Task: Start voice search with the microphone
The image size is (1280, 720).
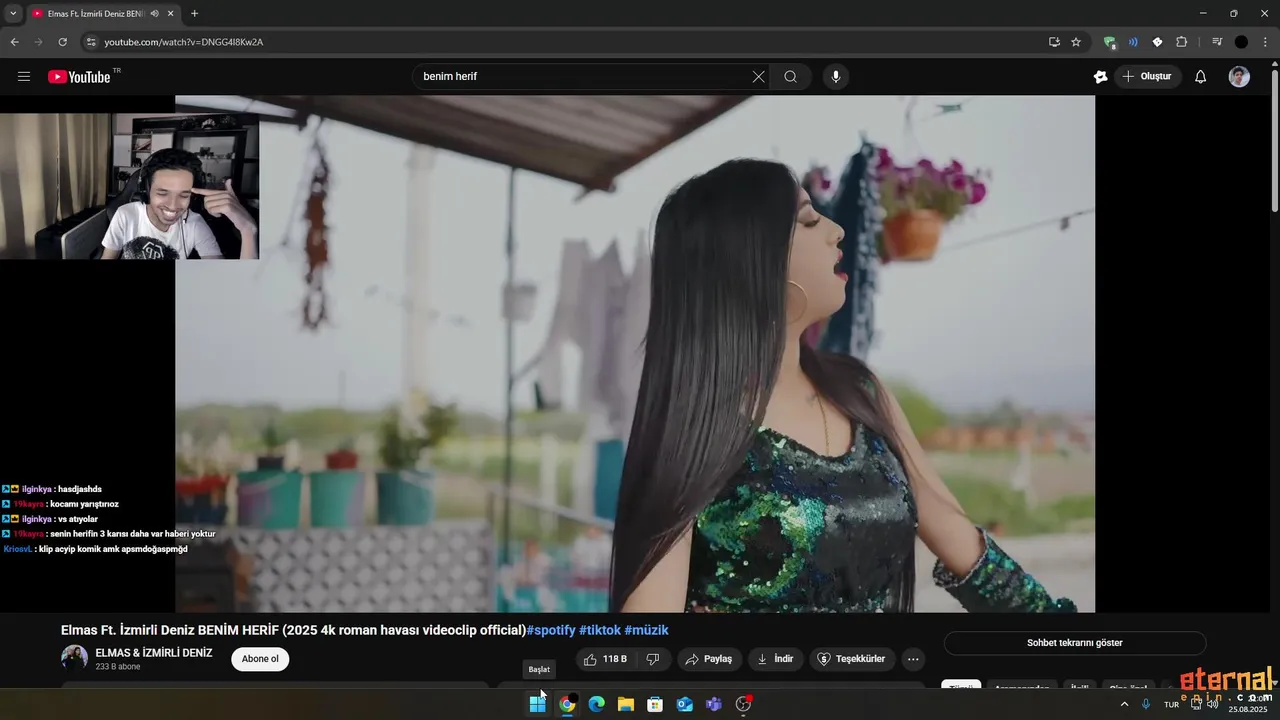Action: click(x=836, y=77)
